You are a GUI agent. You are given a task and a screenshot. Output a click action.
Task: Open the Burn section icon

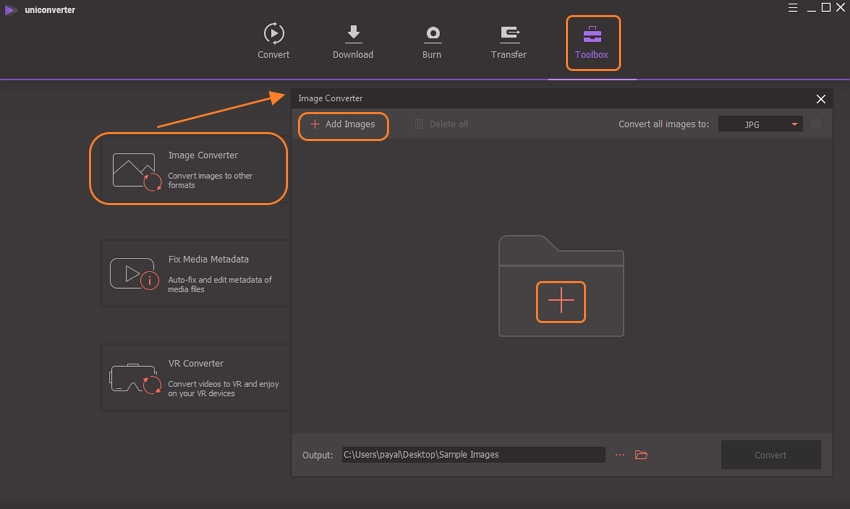tap(432, 41)
